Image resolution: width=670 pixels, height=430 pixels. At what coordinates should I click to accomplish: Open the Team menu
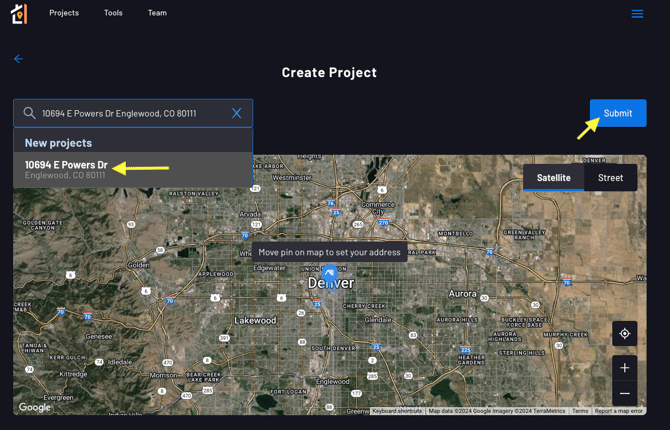coord(157,13)
